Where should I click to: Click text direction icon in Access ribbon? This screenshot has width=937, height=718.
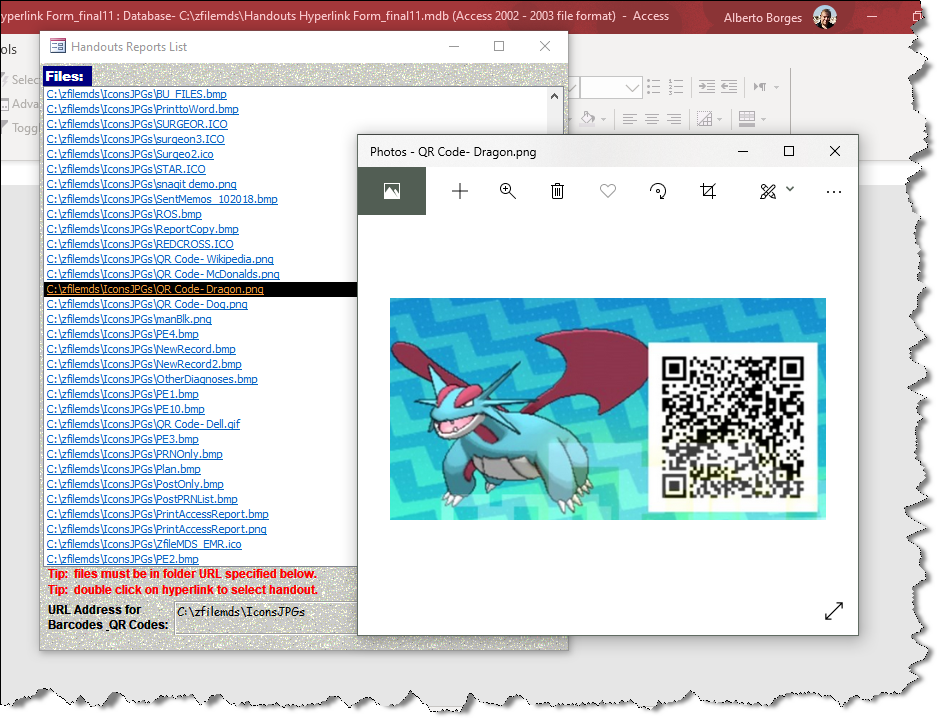coord(760,87)
